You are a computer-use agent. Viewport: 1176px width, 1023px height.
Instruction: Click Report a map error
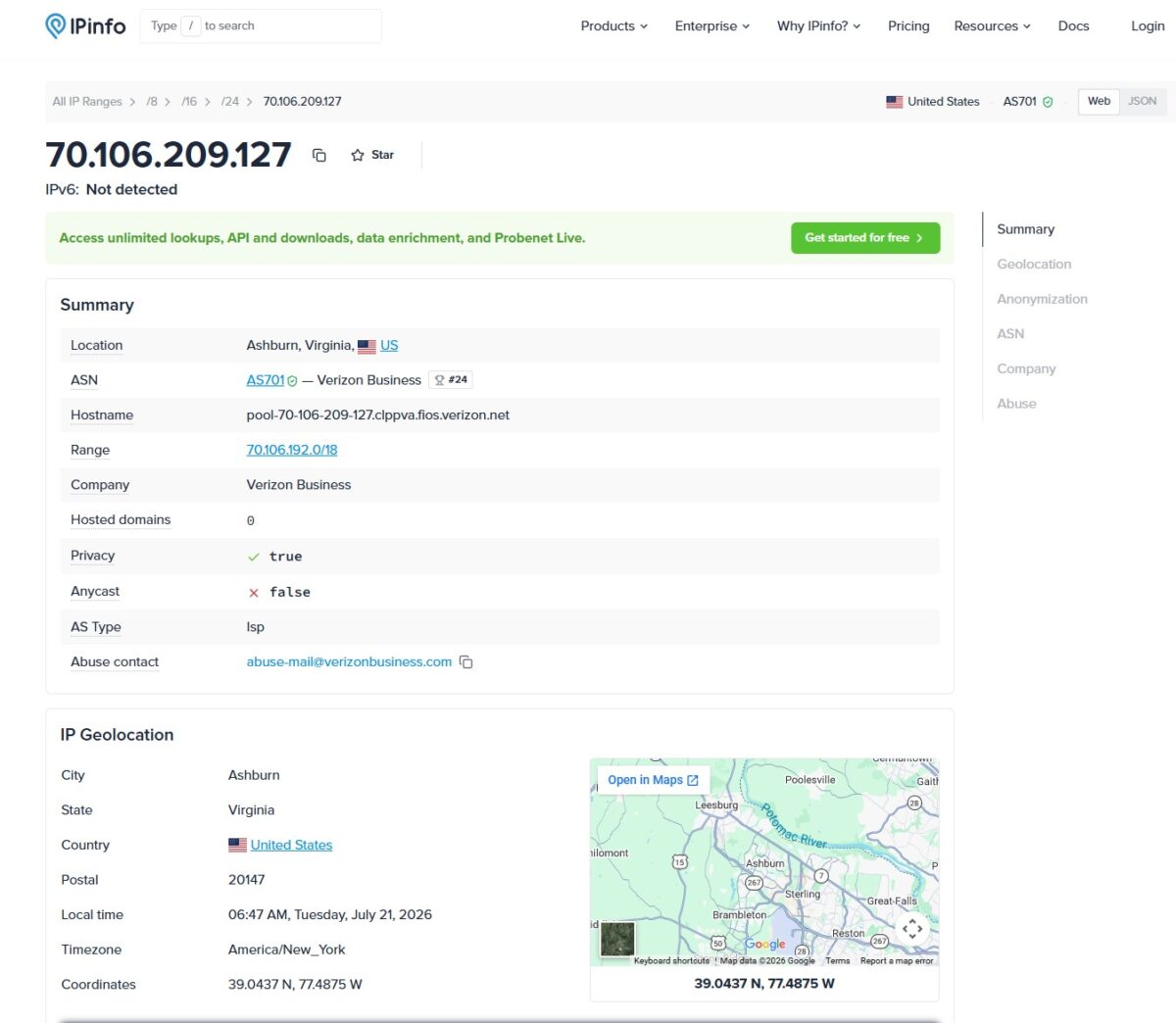(x=897, y=961)
